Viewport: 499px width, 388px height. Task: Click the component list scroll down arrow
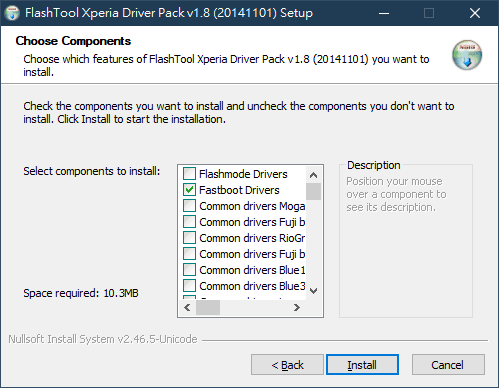[313, 291]
